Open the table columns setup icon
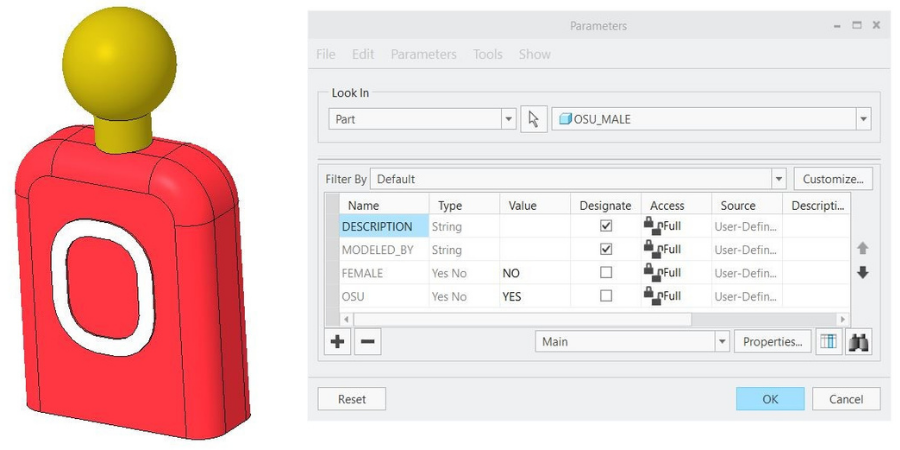 click(828, 342)
